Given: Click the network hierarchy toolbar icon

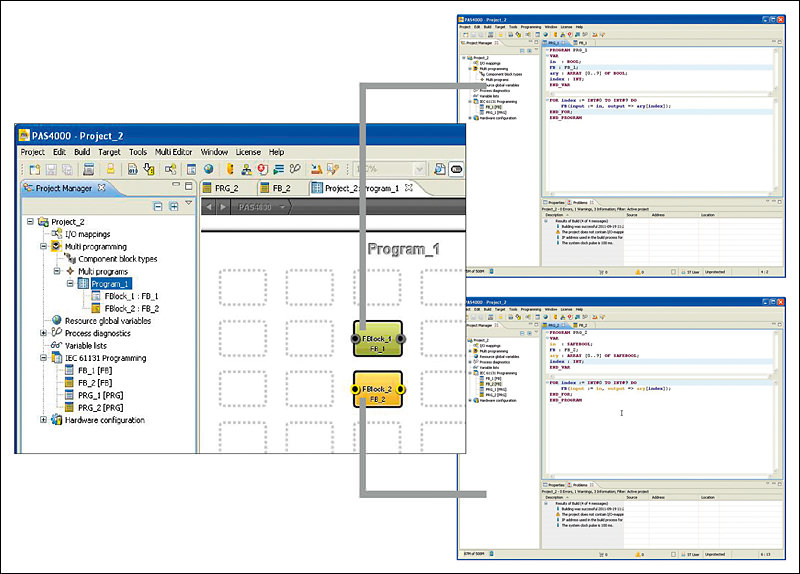Looking at the screenshot, I should [246, 169].
